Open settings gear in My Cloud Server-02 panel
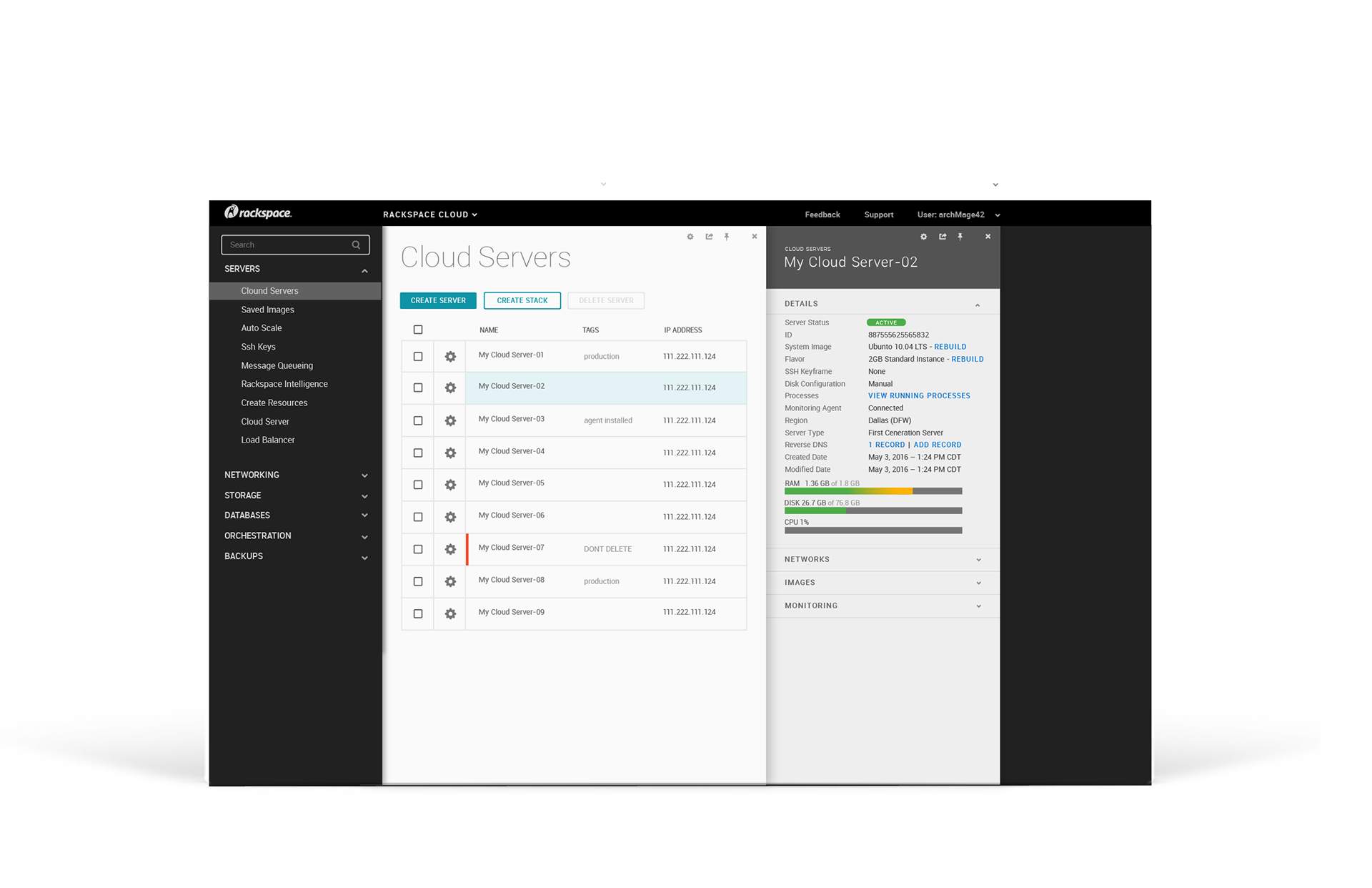This screenshot has width=1372, height=888. [924, 237]
